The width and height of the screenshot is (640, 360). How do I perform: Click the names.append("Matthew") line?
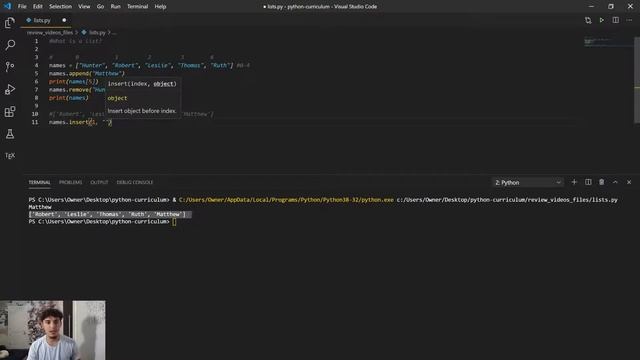[x=87, y=73]
